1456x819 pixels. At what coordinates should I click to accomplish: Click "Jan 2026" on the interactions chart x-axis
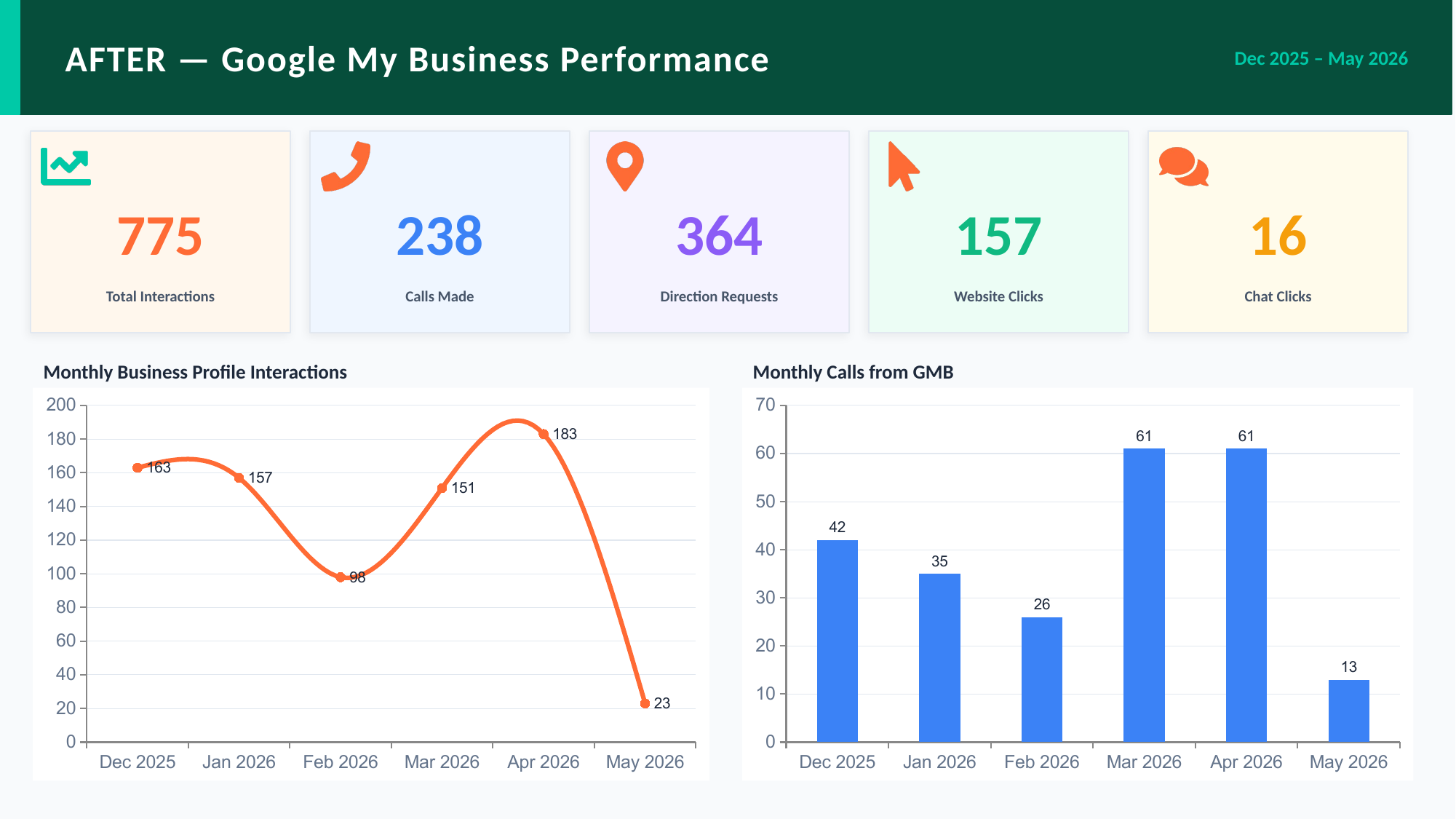tap(239, 761)
